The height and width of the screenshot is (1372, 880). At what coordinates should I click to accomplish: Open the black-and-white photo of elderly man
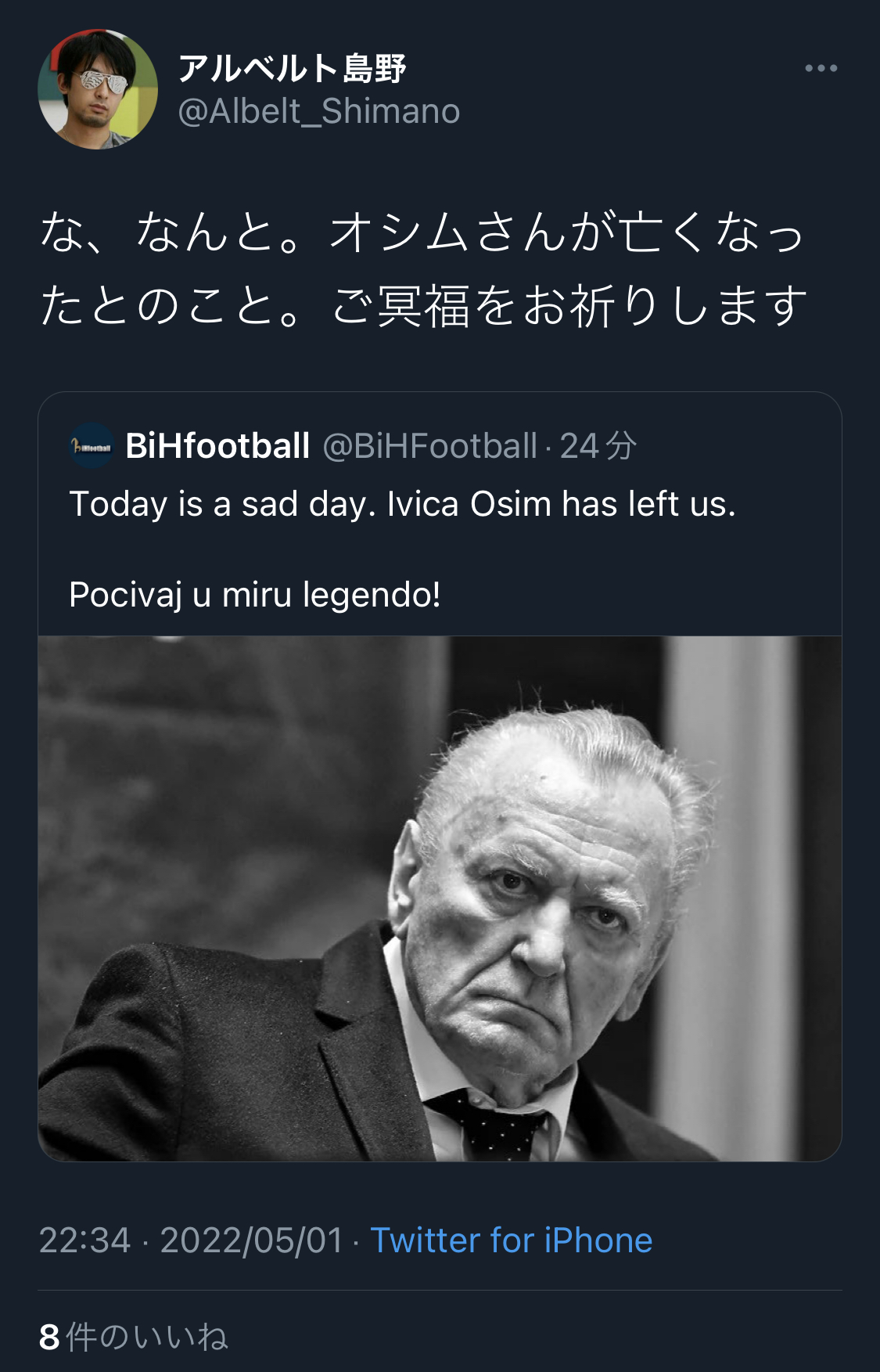click(440, 898)
